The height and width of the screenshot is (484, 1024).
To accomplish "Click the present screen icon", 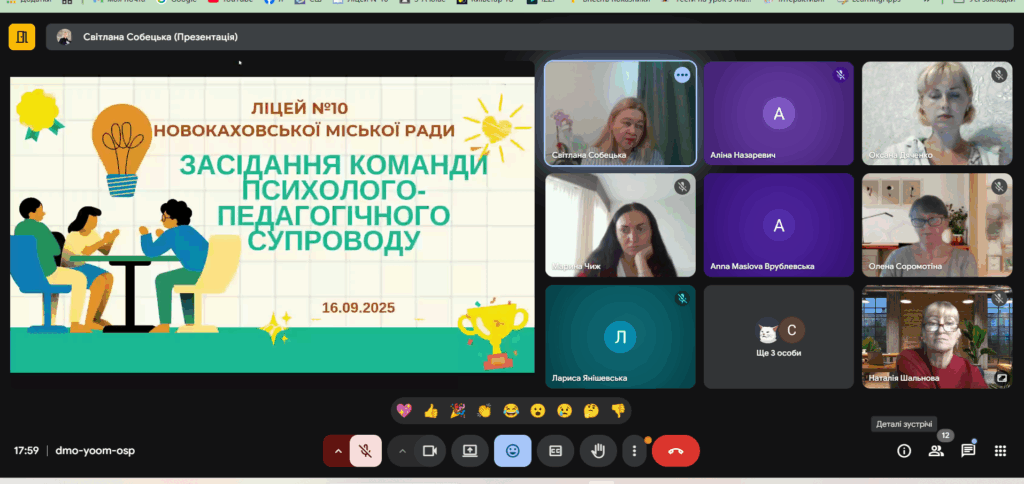I will [469, 451].
